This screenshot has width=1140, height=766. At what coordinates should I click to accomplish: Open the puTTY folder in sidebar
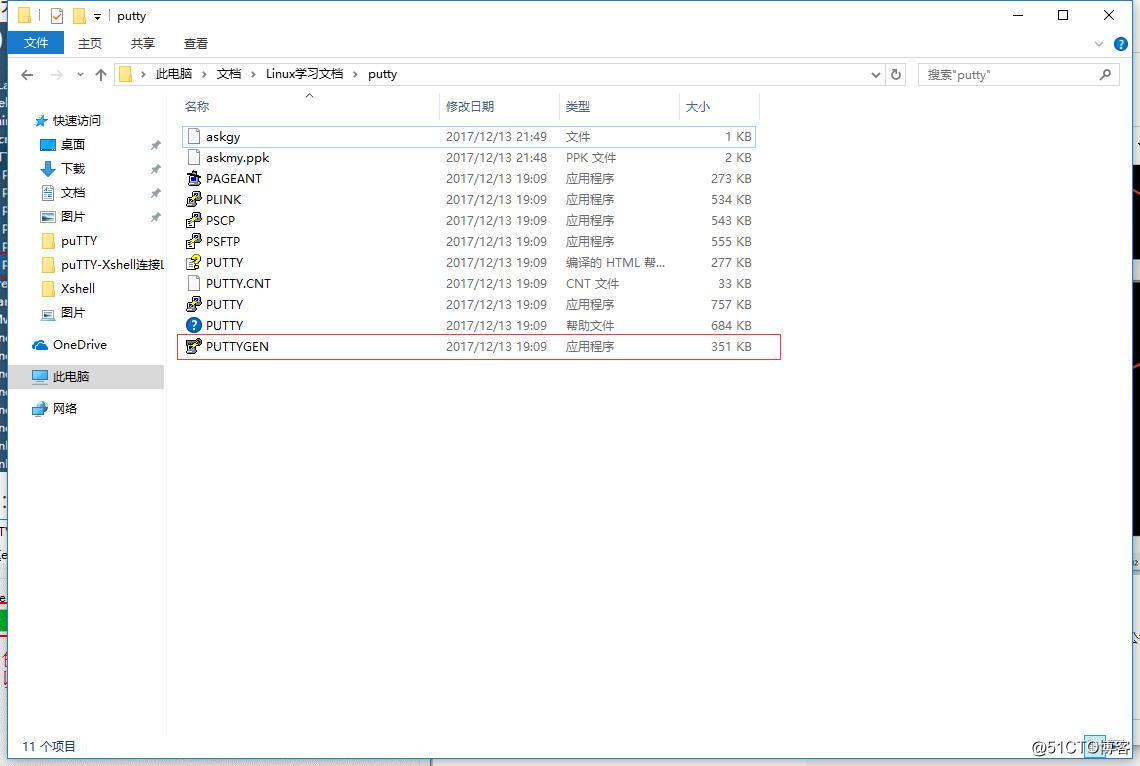tap(70, 241)
